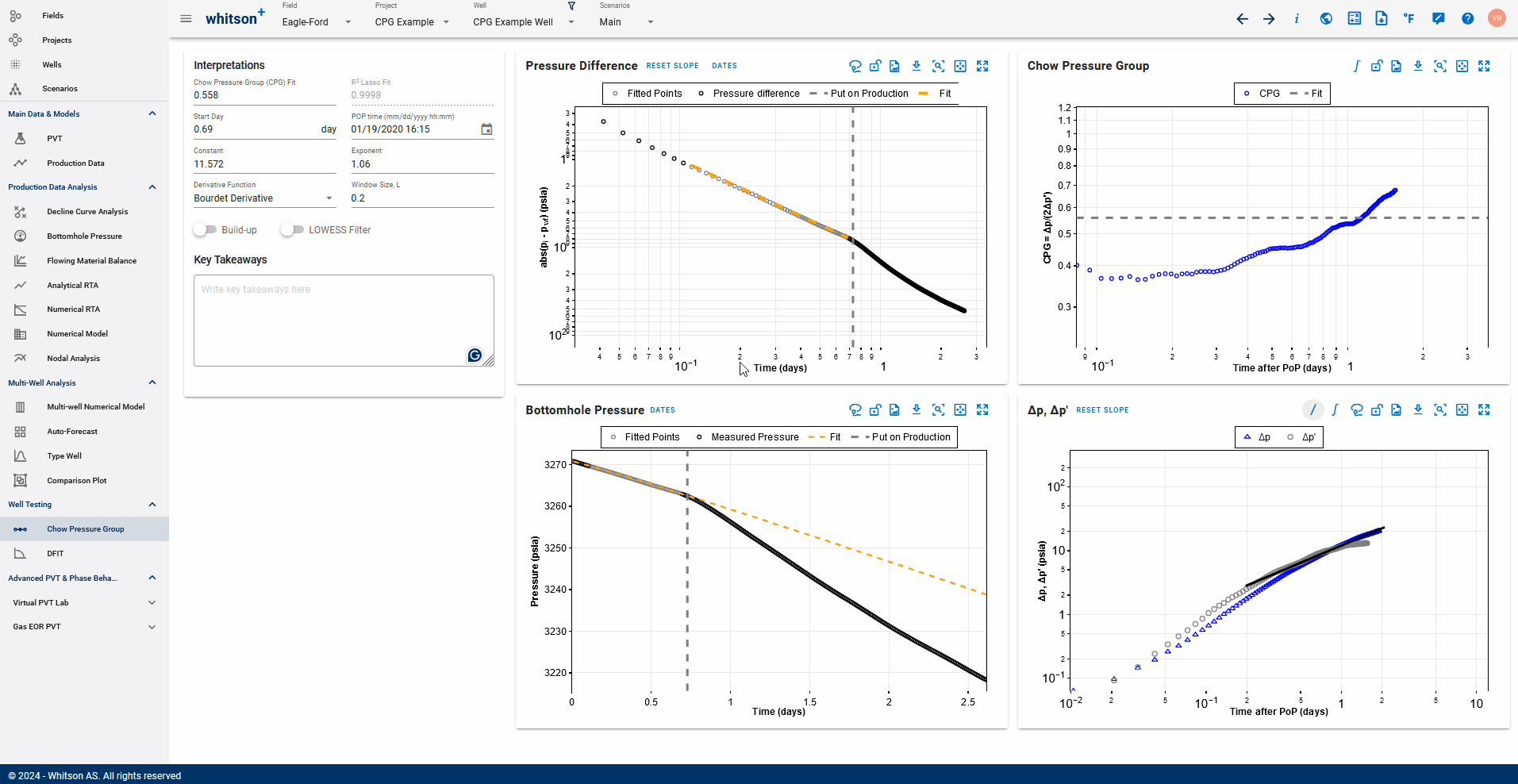The height and width of the screenshot is (784, 1518).
Task: Open the Derivative Function dropdown
Action: (x=264, y=198)
